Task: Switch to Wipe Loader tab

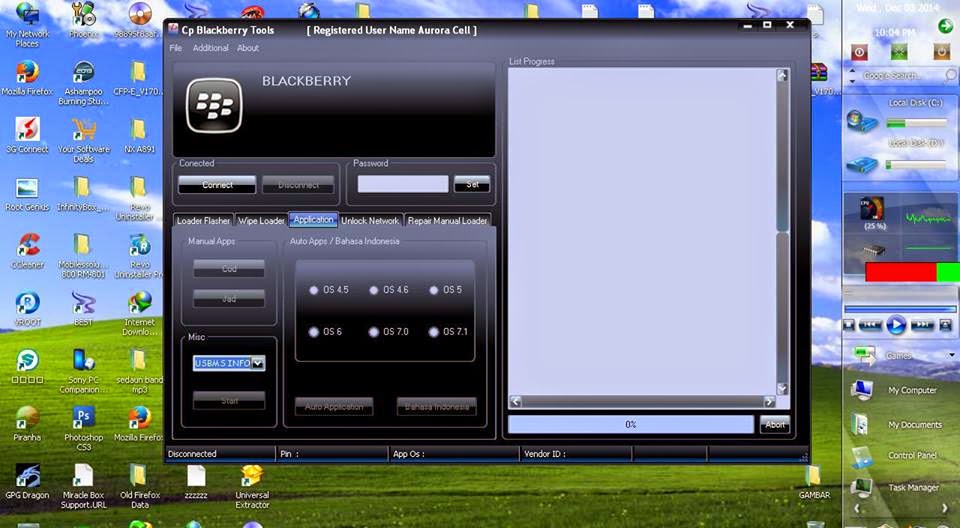Action: (x=261, y=221)
